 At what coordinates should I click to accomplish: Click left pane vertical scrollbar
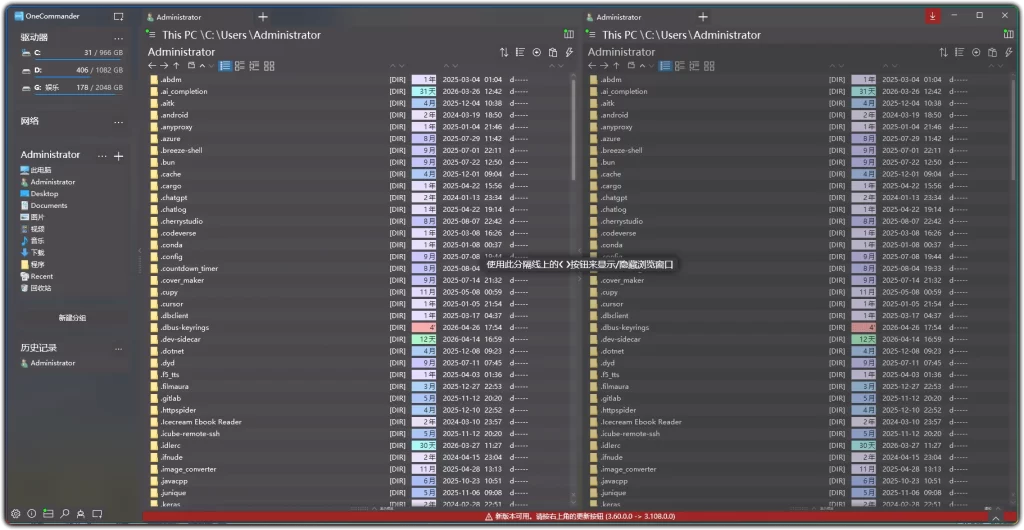[573, 131]
